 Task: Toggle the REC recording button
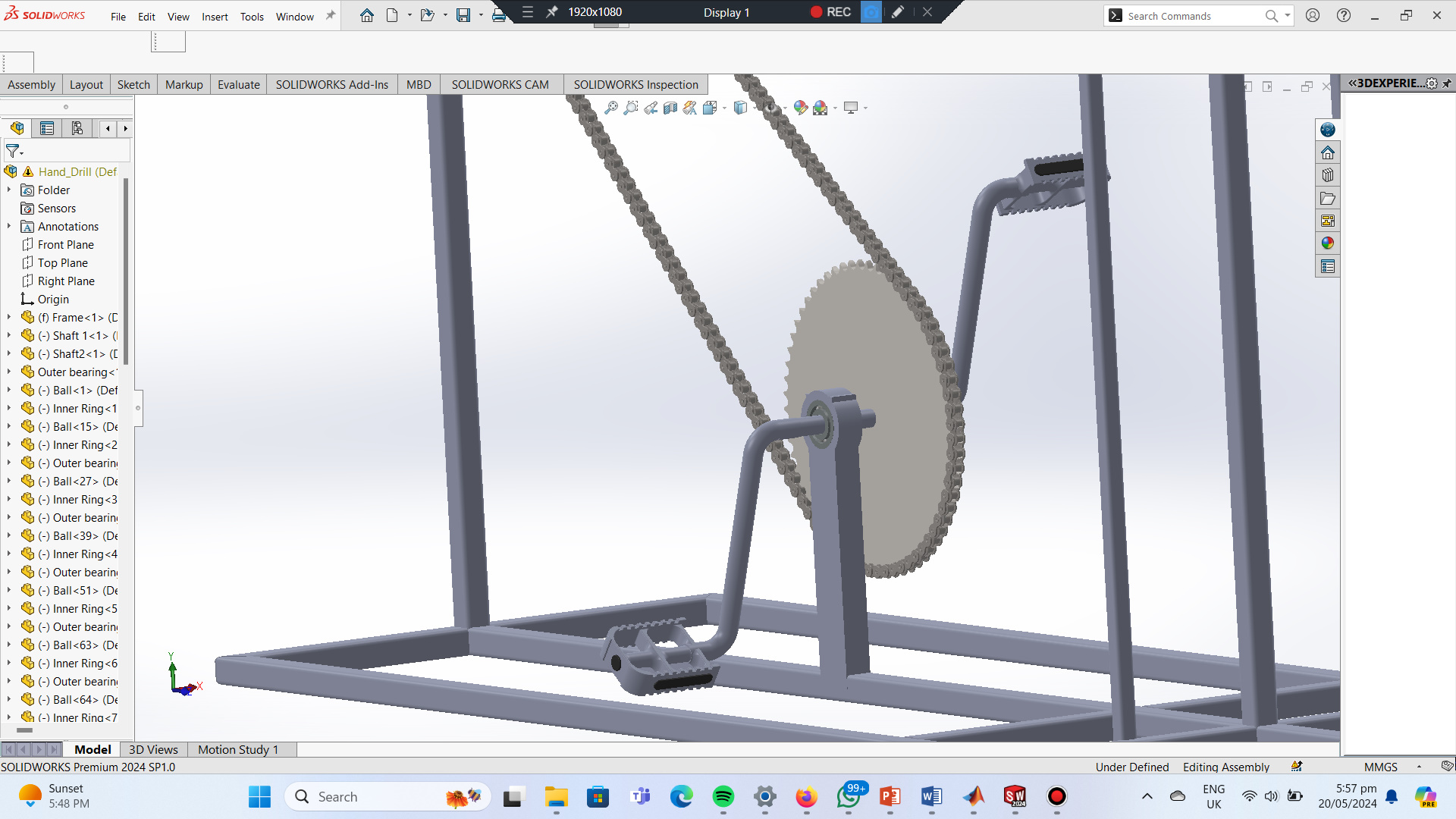pos(830,12)
